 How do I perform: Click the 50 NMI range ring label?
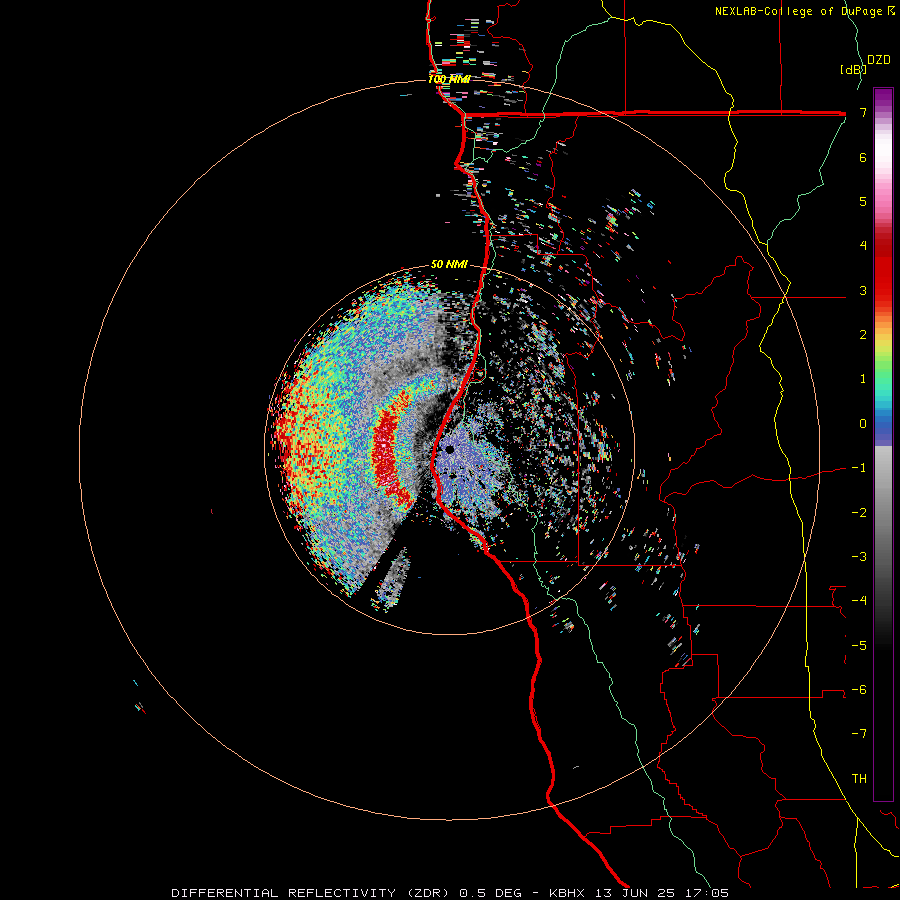449,264
